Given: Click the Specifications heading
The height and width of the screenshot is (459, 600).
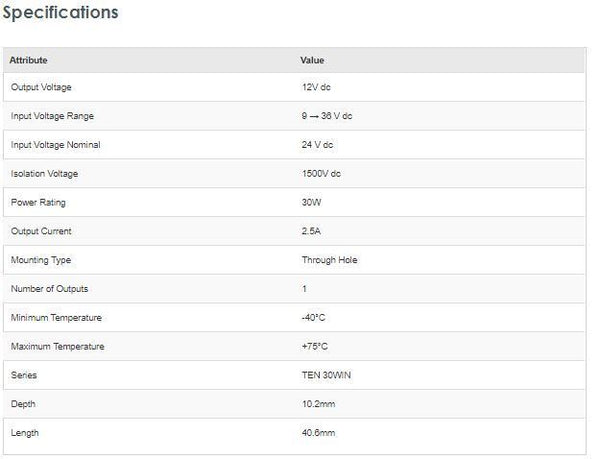Looking at the screenshot, I should [x=61, y=13].
